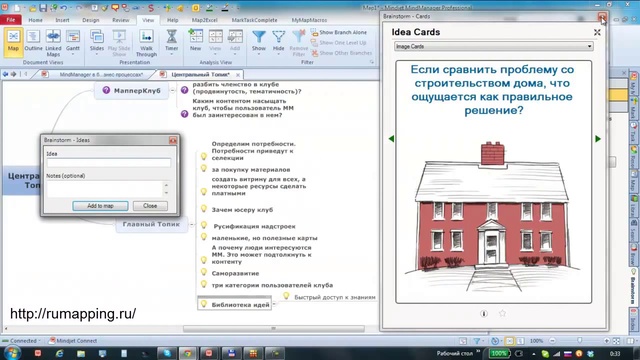
Task: Select the Map view icon
Action: pyautogui.click(x=13, y=41)
